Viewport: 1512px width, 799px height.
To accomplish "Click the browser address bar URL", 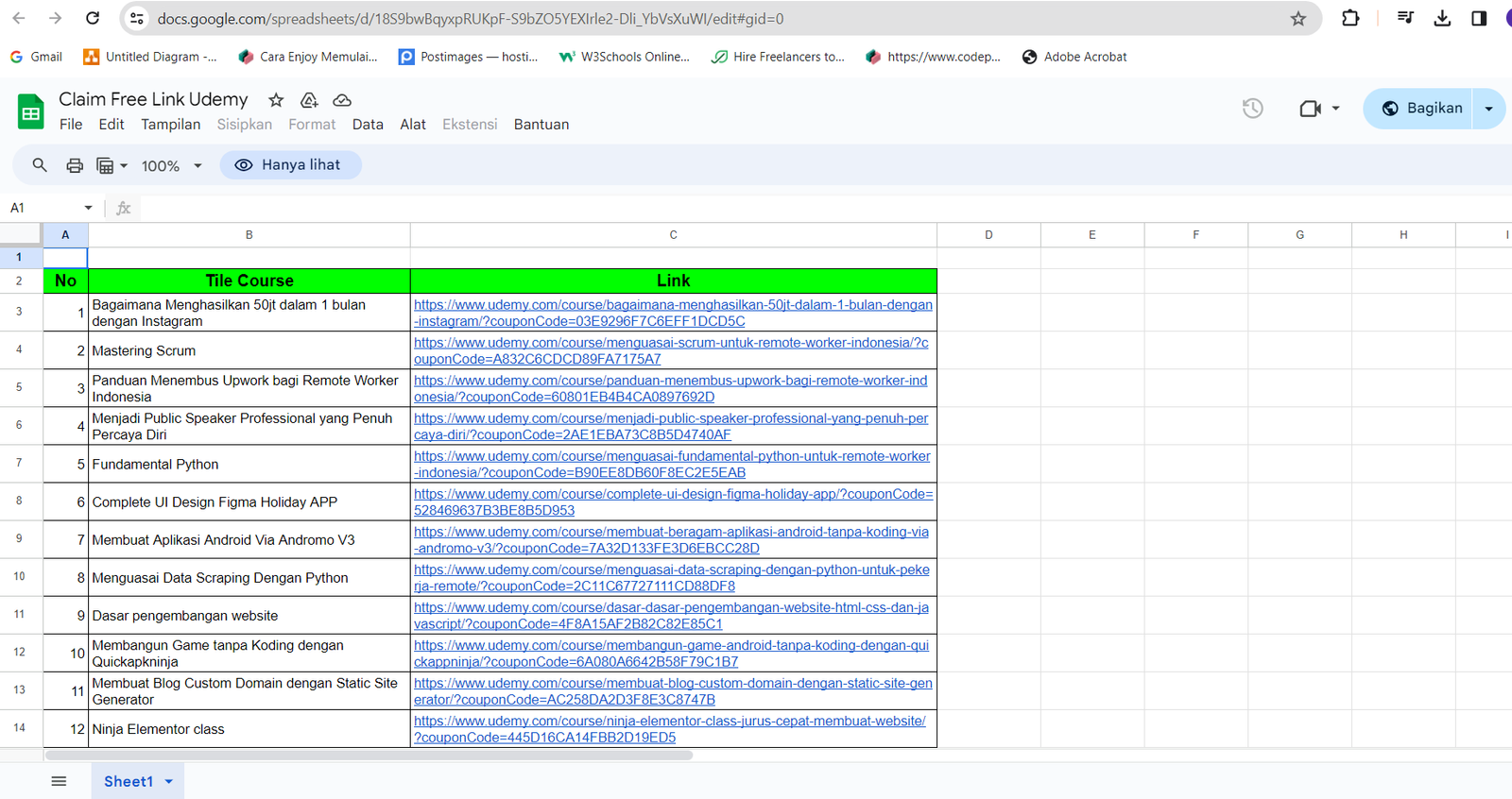I will click(471, 18).
